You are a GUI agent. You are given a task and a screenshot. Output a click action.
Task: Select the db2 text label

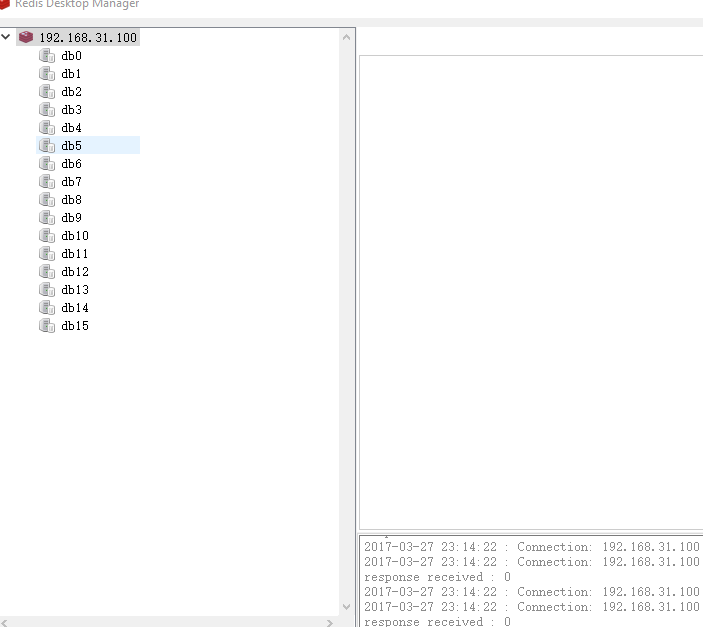(71, 91)
